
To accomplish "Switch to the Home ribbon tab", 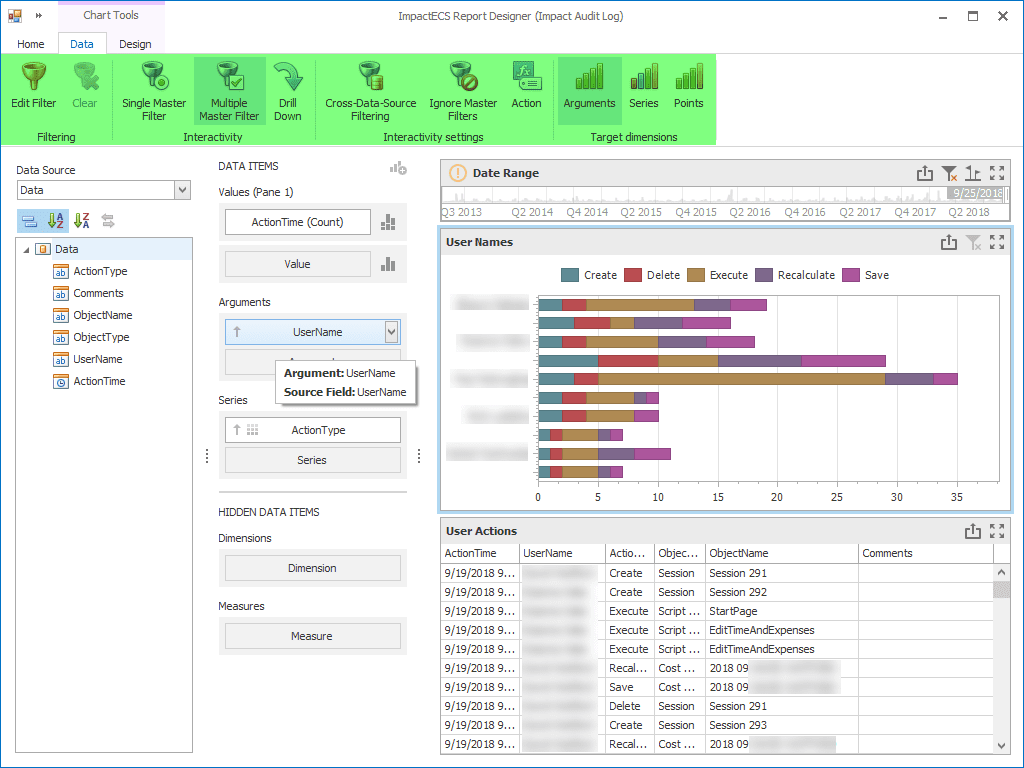I will [31, 44].
